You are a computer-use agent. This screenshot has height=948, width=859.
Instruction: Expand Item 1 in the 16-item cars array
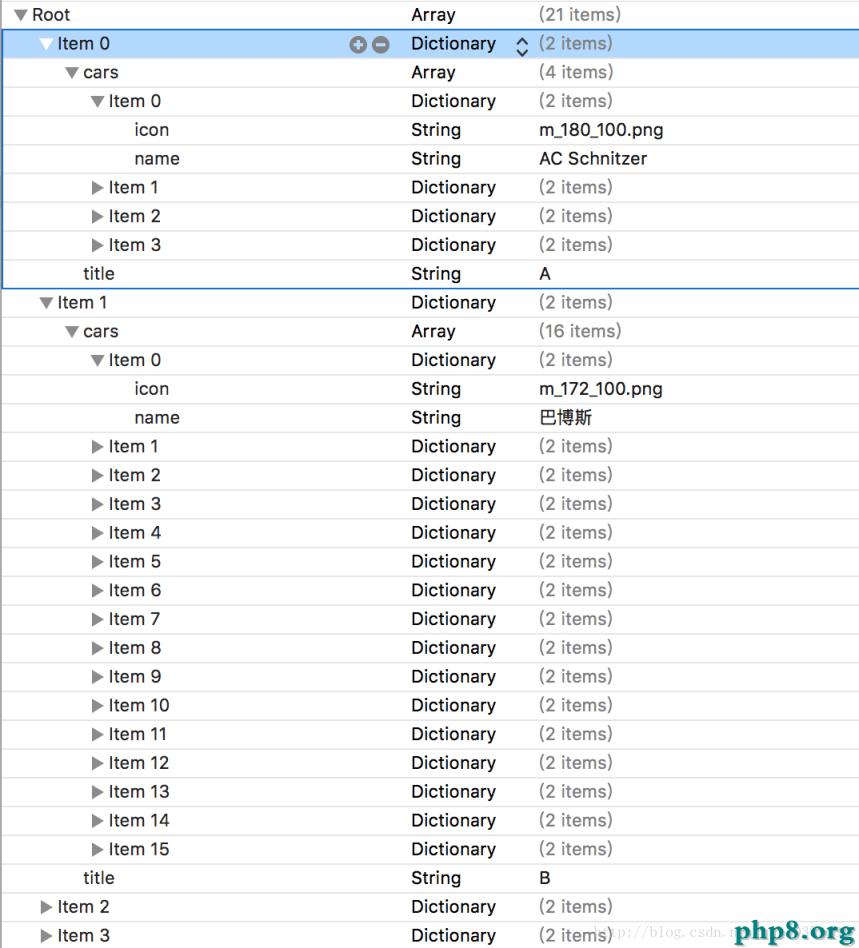point(97,447)
